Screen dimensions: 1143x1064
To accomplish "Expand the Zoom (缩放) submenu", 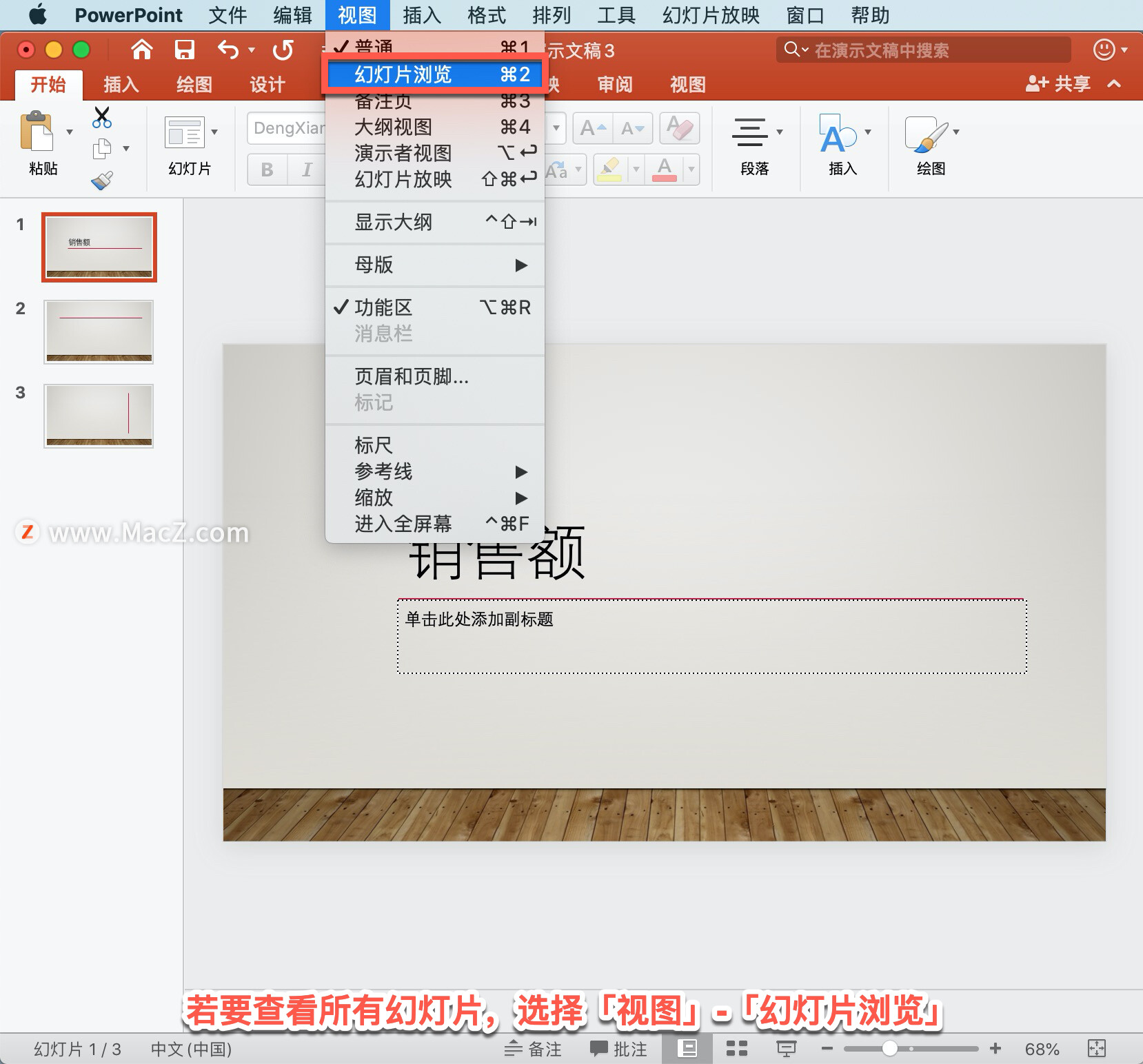I will coord(434,498).
